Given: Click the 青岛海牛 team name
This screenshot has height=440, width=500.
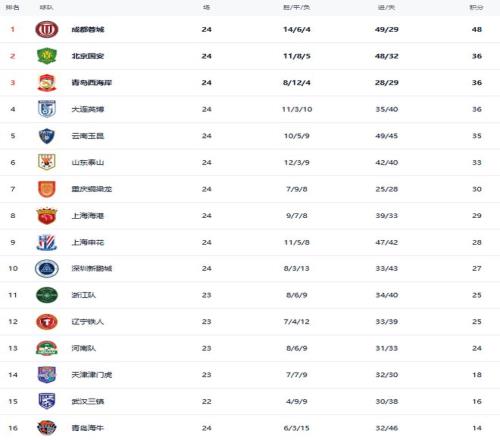Looking at the screenshot, I should coord(88,428).
